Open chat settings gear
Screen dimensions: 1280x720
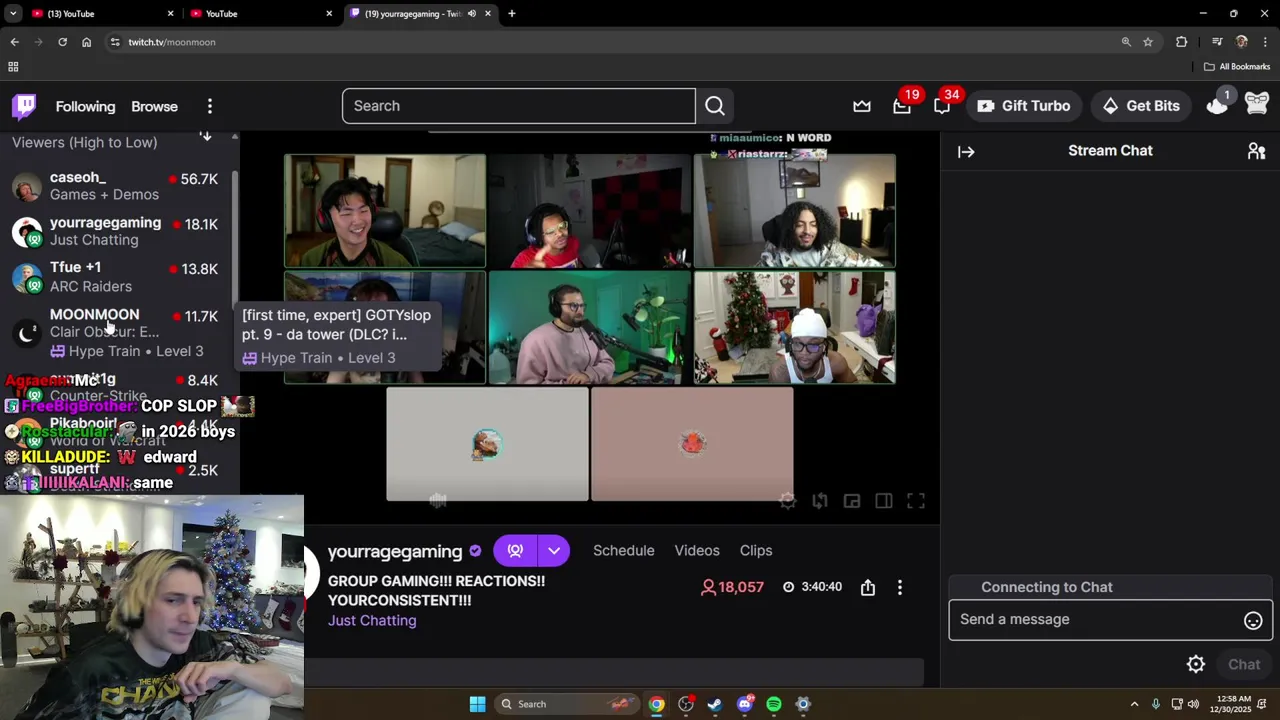pyautogui.click(x=1196, y=664)
